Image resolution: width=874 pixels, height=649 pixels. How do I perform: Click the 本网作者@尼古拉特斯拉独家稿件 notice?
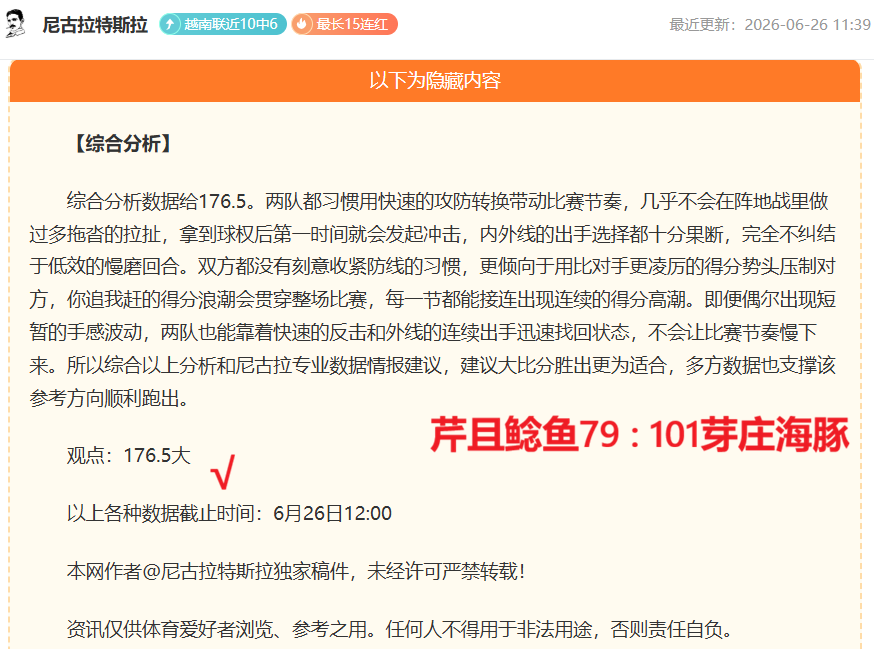[x=296, y=571]
